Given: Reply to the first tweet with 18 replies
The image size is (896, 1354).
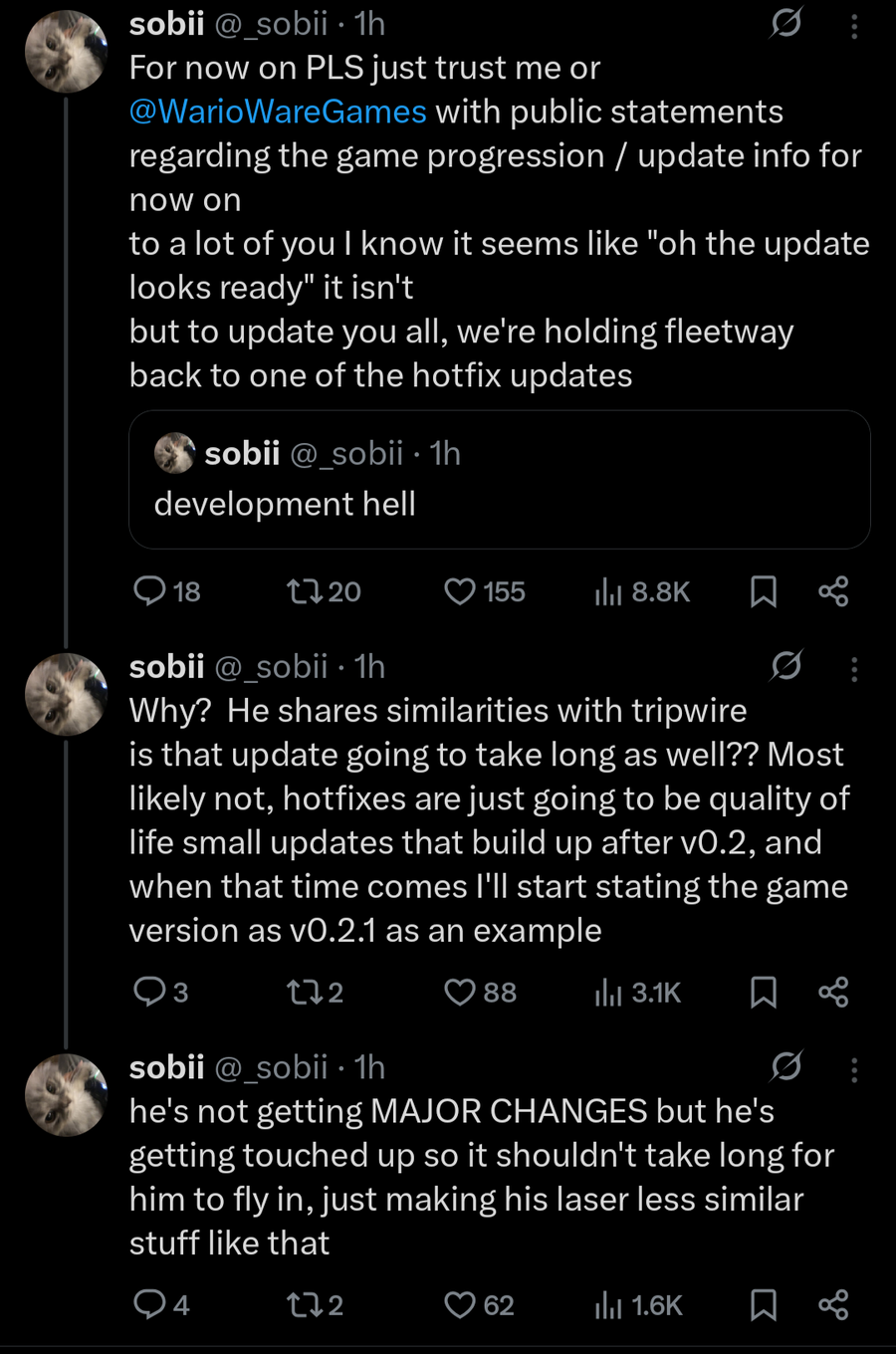Looking at the screenshot, I should [150, 591].
